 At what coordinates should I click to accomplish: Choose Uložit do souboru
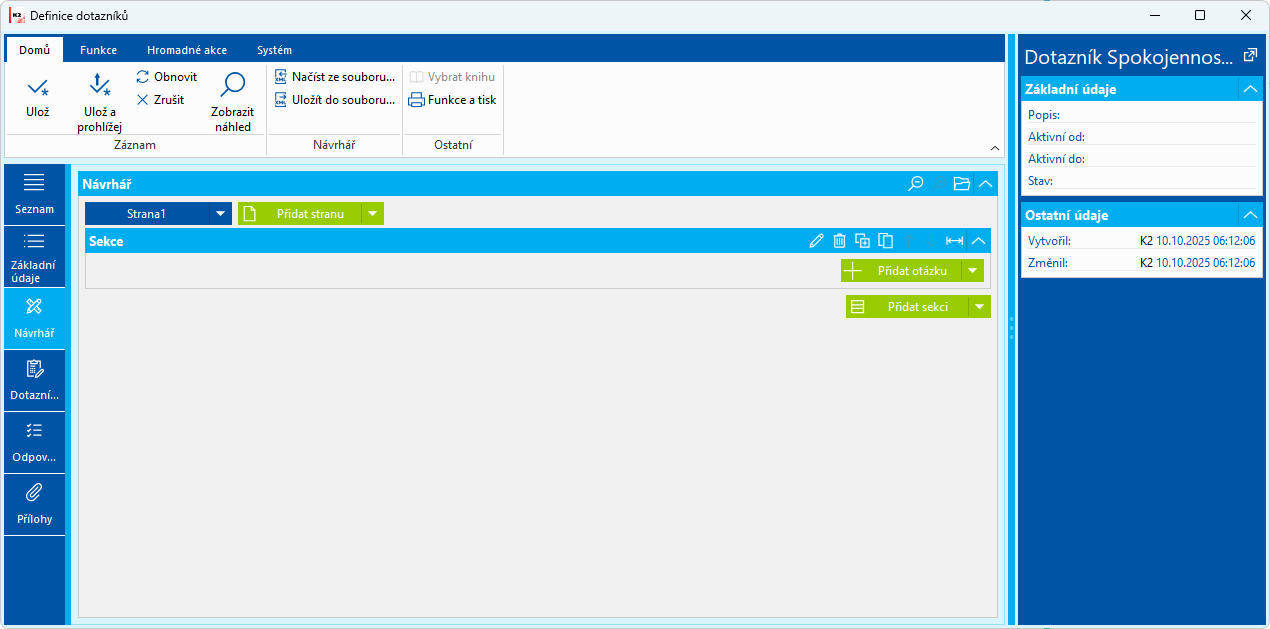pos(335,100)
